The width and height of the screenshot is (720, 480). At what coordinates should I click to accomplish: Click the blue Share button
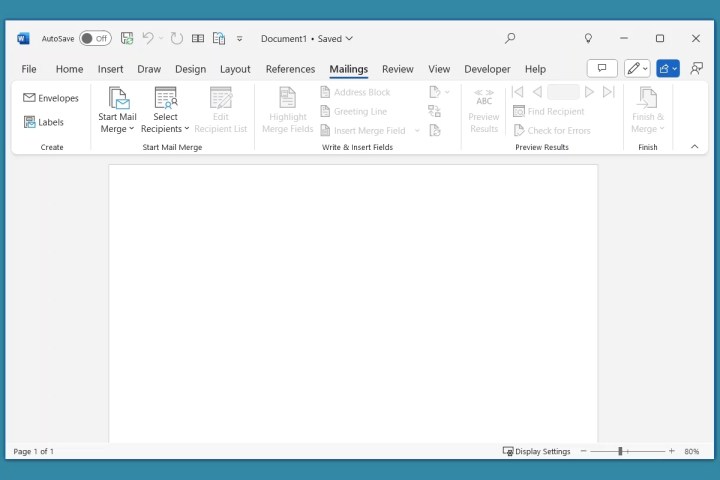coord(667,68)
